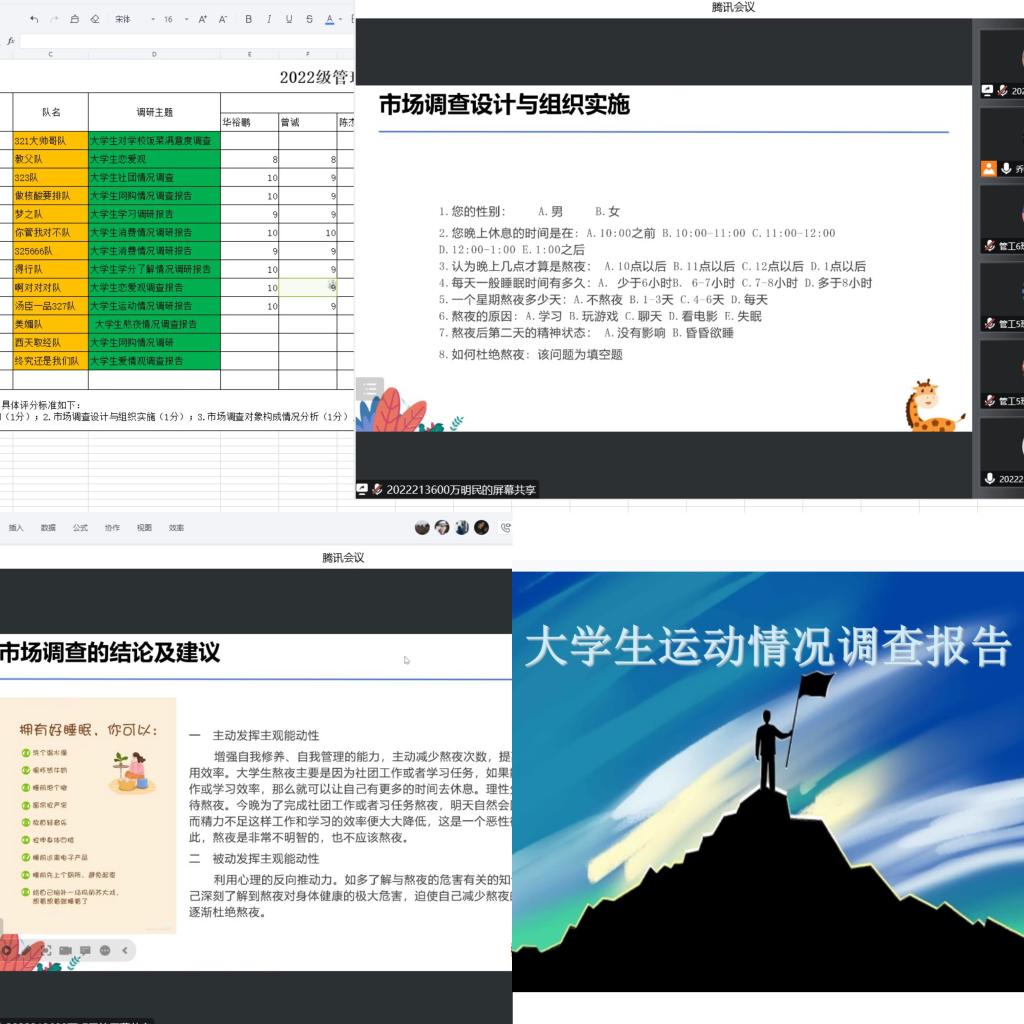The width and height of the screenshot is (1024, 1024).
Task: Click the clear formatting eraser icon
Action: tap(95, 19)
